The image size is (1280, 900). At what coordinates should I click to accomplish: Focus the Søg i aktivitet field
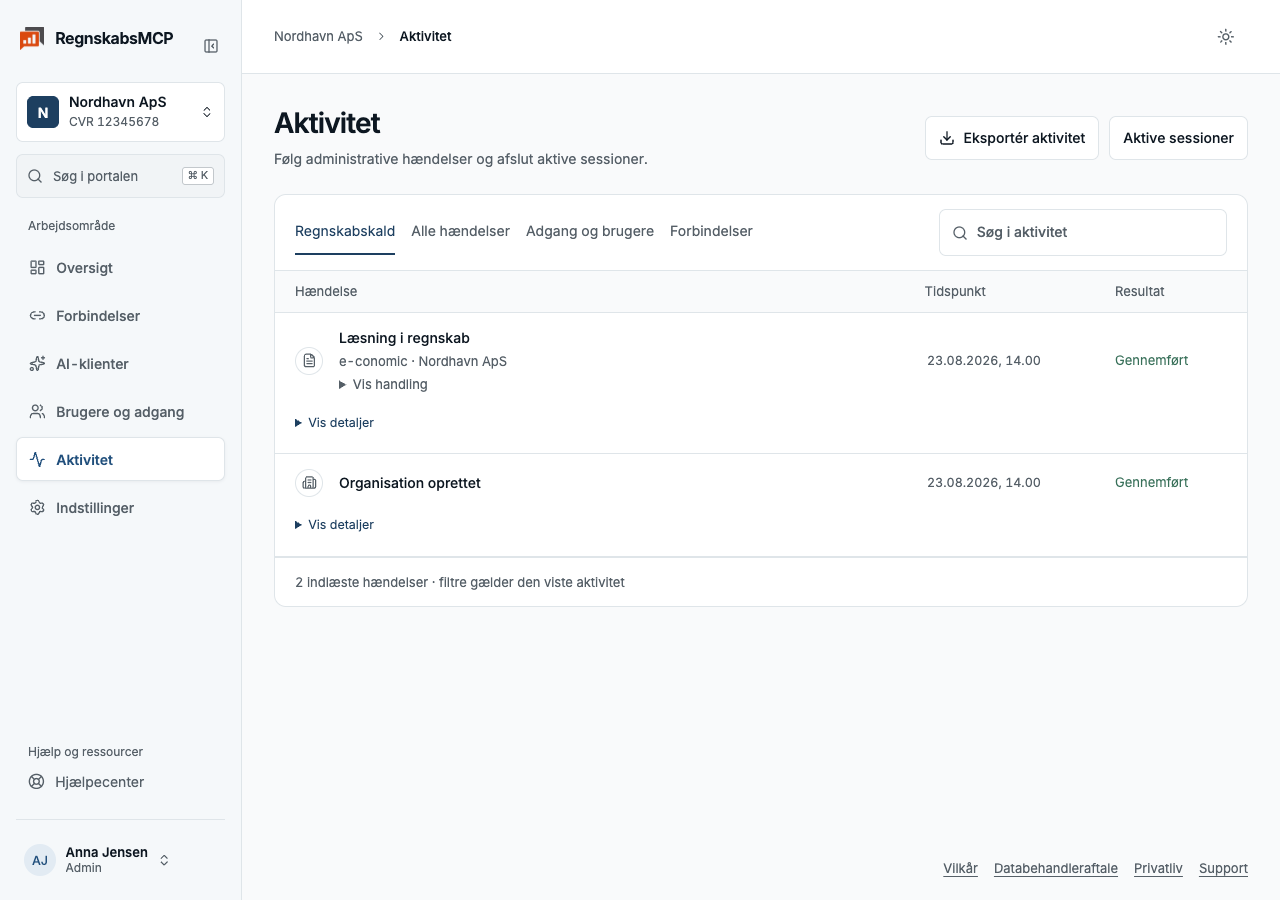click(x=1083, y=232)
